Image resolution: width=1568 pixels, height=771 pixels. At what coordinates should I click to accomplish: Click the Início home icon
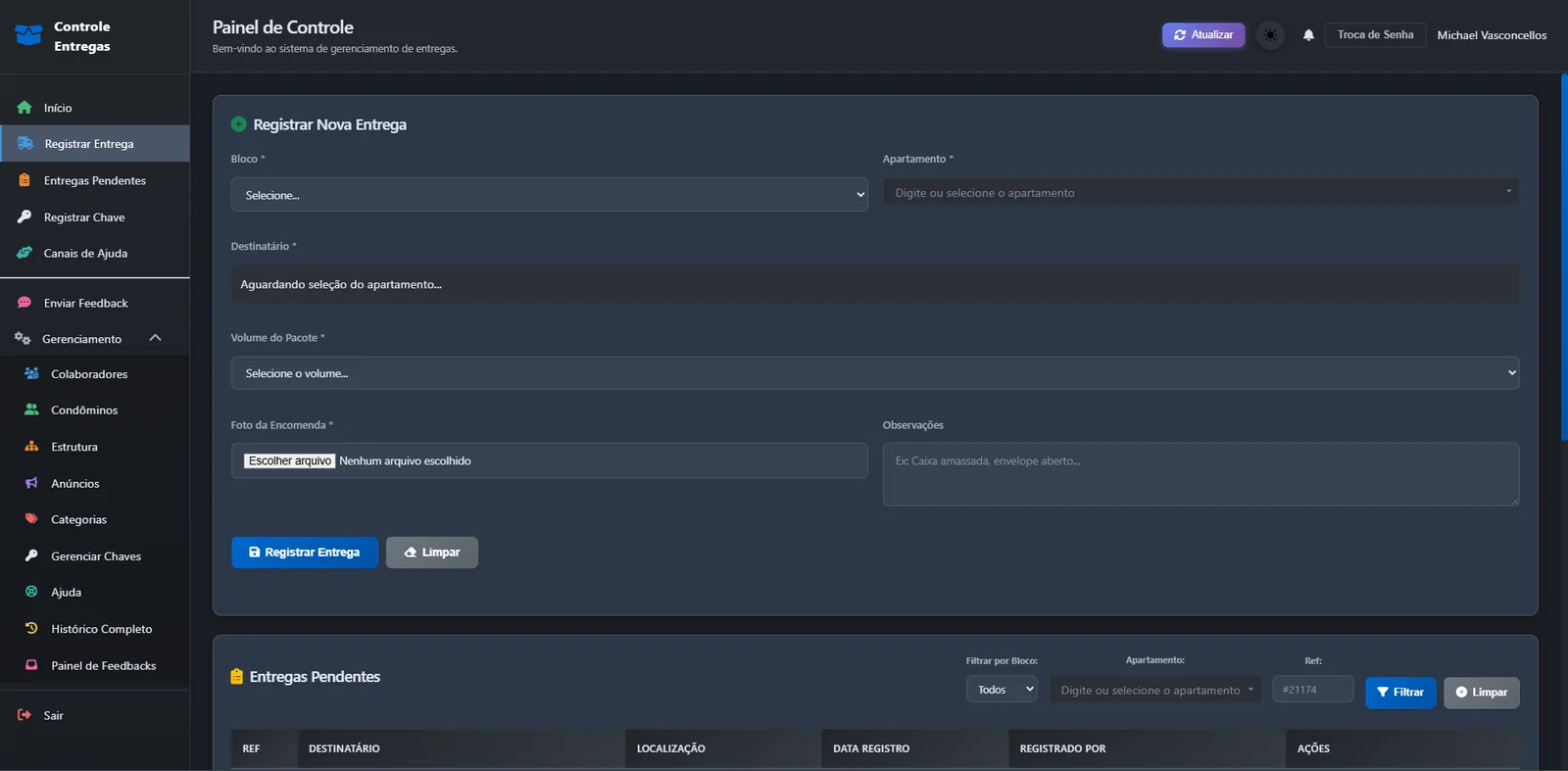[x=24, y=108]
